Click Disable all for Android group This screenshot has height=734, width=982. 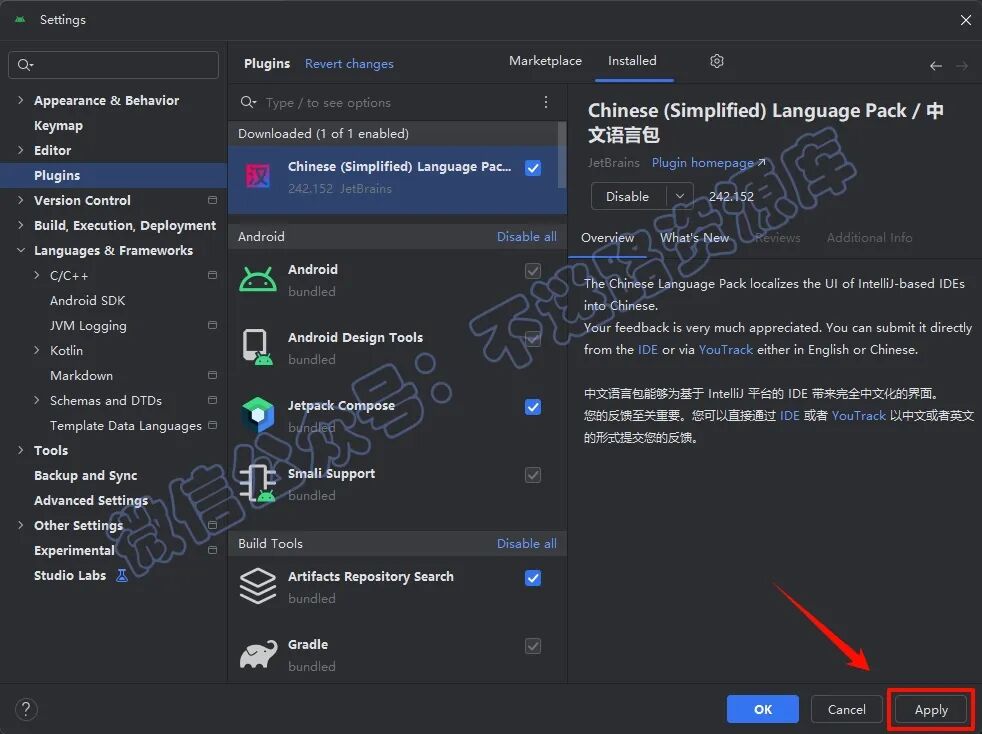pyautogui.click(x=527, y=236)
